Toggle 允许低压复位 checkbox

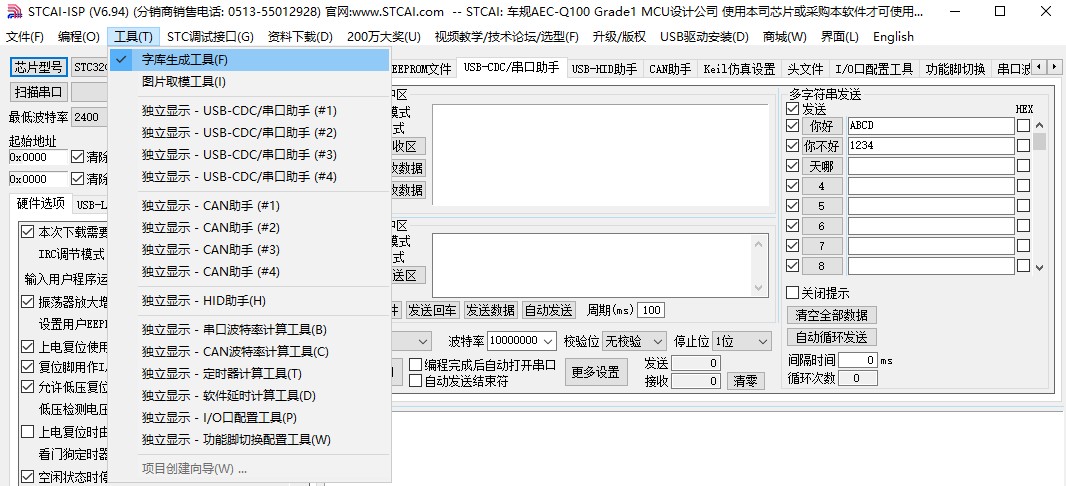28,387
